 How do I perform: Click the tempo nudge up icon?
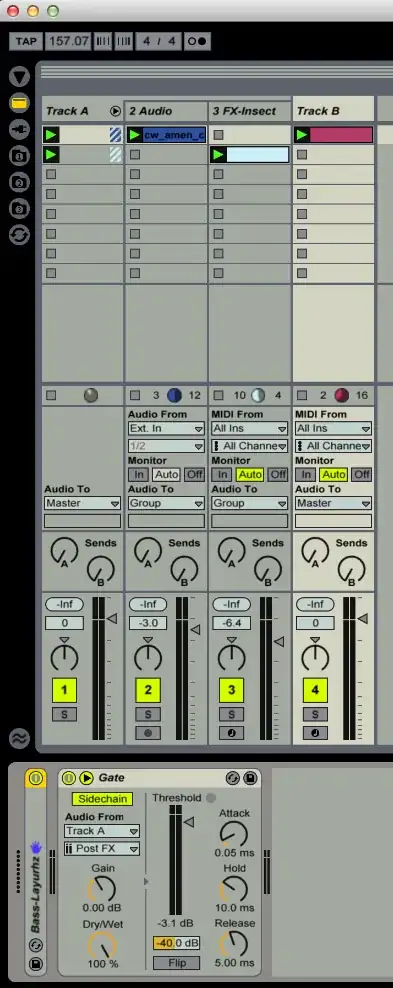pos(124,42)
